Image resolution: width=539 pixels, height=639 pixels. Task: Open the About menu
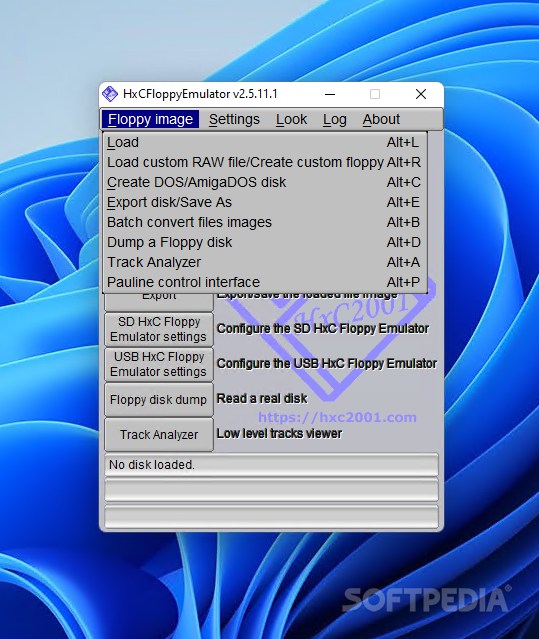pyautogui.click(x=381, y=119)
